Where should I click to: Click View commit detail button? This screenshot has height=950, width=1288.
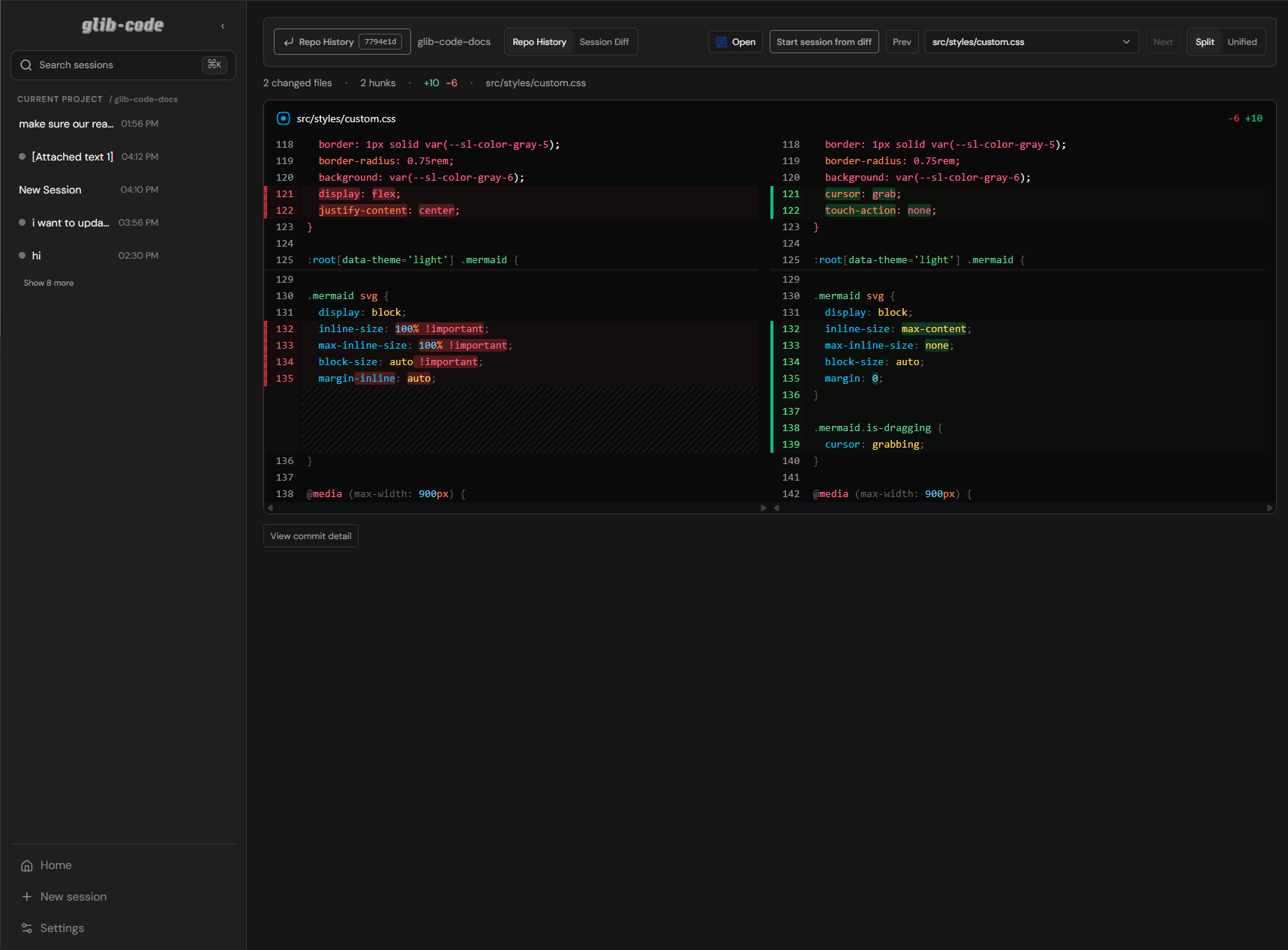[311, 536]
